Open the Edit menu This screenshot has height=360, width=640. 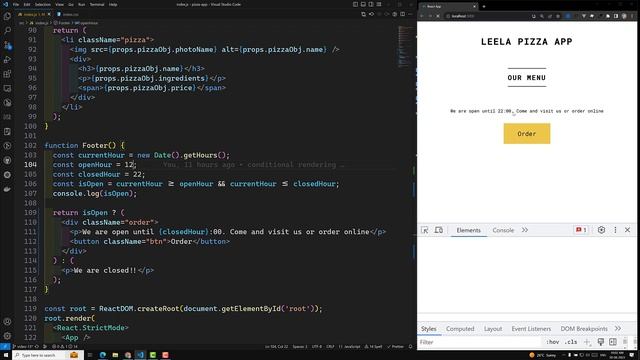(x=27, y=4)
